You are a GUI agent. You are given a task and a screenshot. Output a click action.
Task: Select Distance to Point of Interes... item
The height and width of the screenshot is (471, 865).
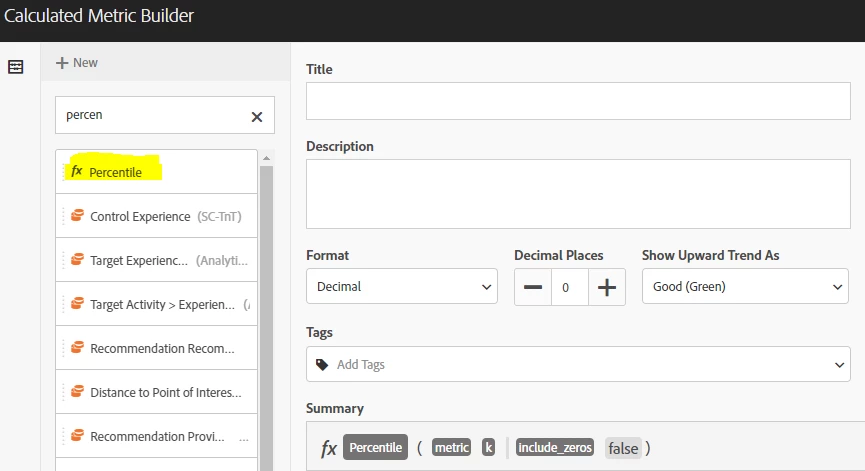coord(156,392)
